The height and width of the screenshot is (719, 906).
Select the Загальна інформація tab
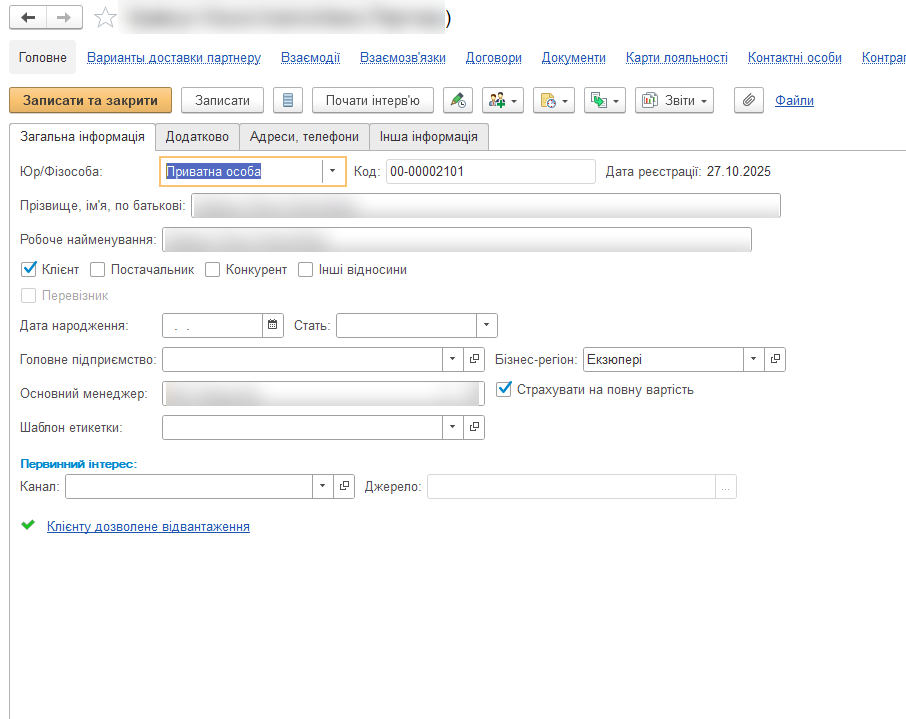click(x=82, y=137)
